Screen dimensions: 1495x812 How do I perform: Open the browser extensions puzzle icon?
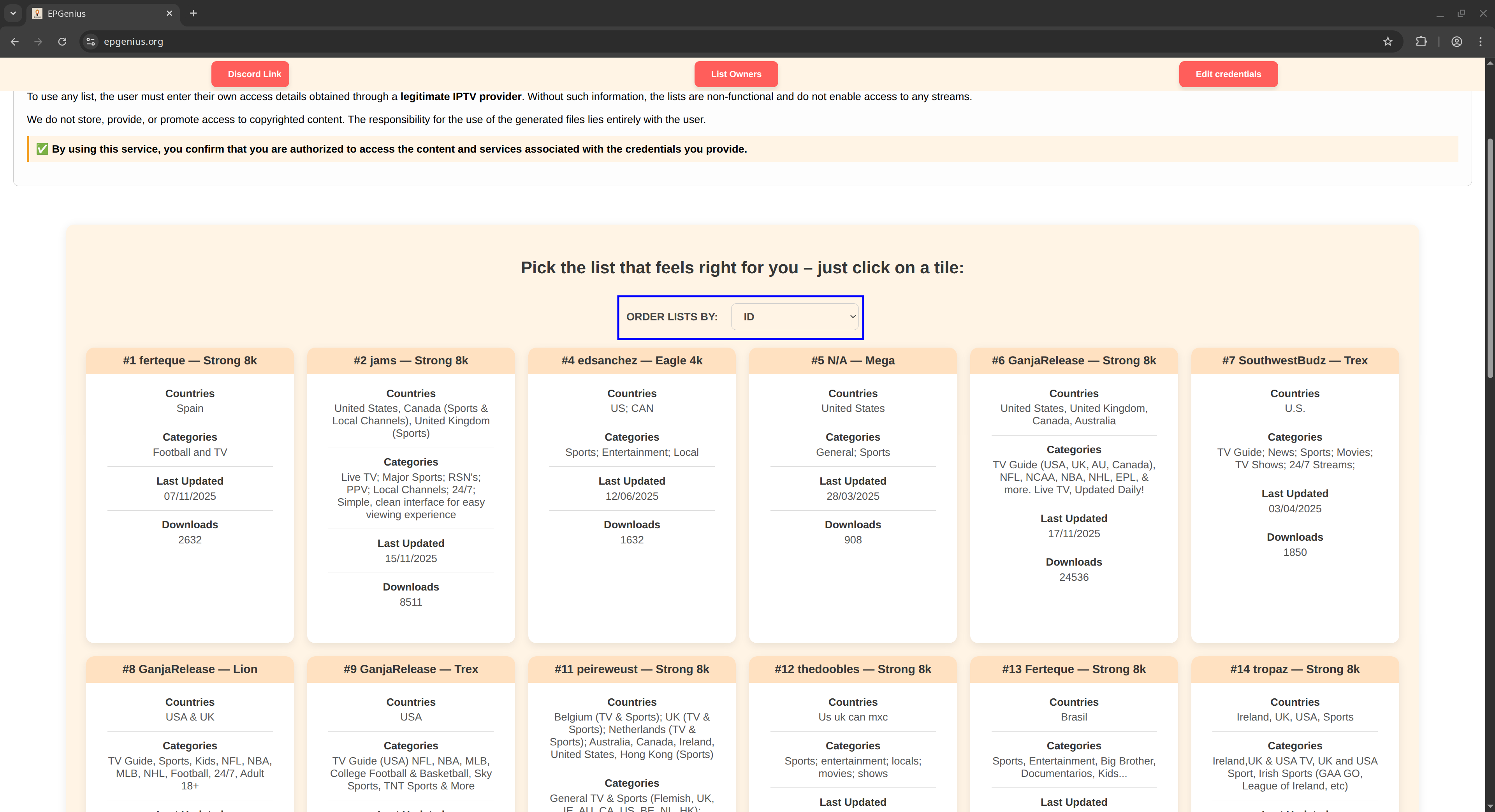(1421, 41)
